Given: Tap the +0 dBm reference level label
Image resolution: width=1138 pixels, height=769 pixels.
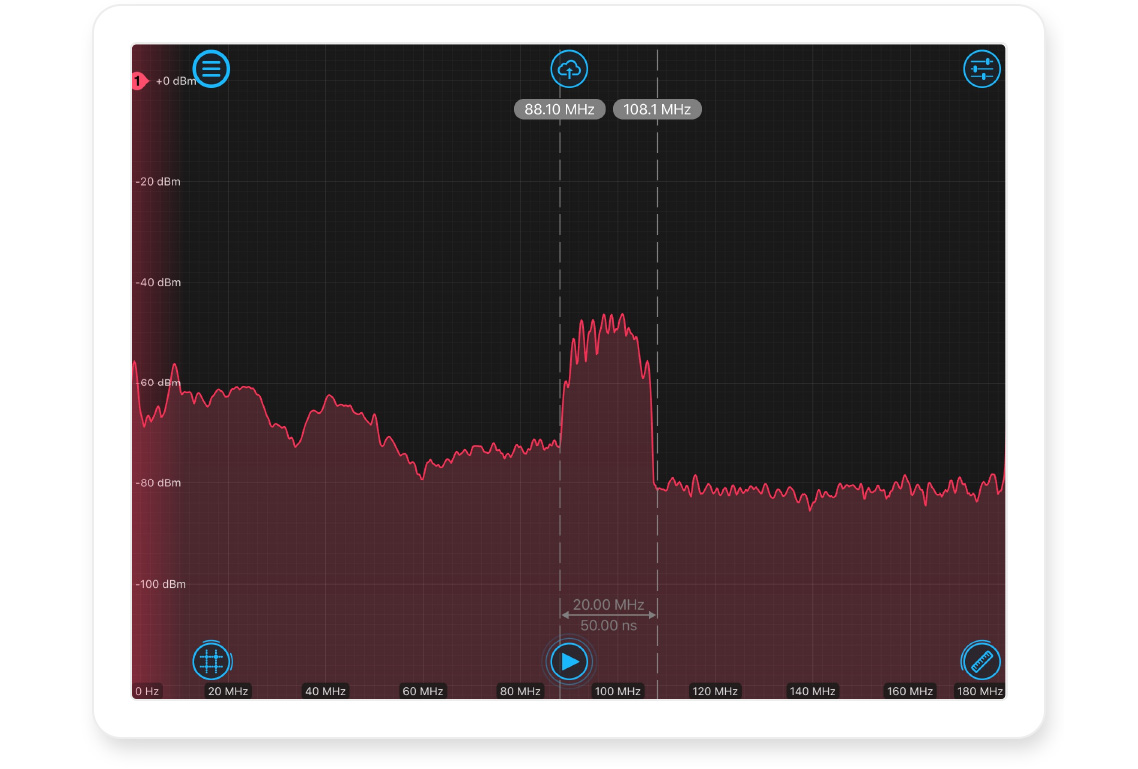Looking at the screenshot, I should point(176,81).
